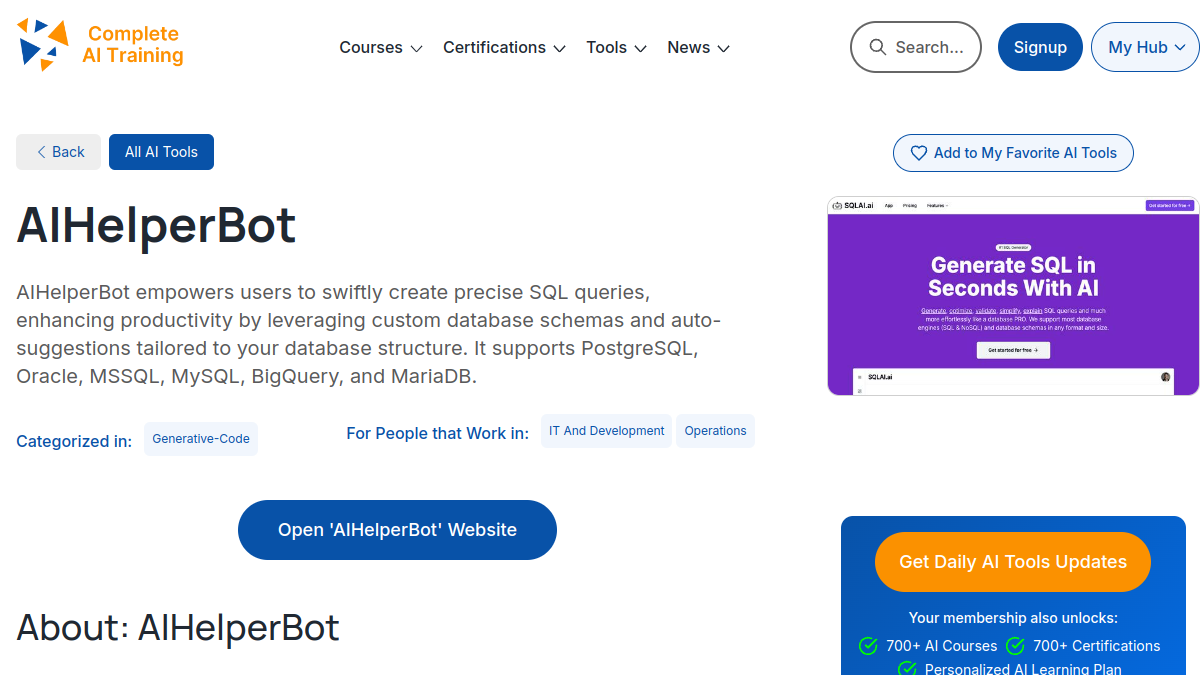Click the 'Categorized in:' label
This screenshot has width=1200, height=675.
pos(74,441)
